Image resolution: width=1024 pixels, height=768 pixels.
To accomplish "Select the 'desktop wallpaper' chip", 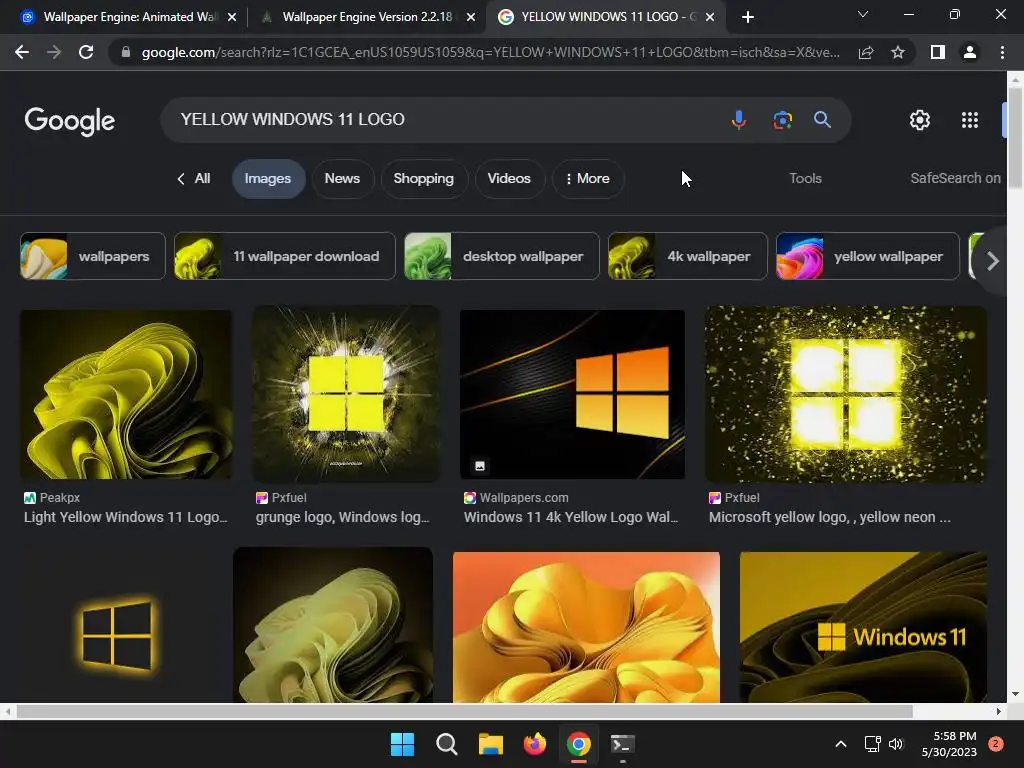I will pyautogui.click(x=502, y=257).
